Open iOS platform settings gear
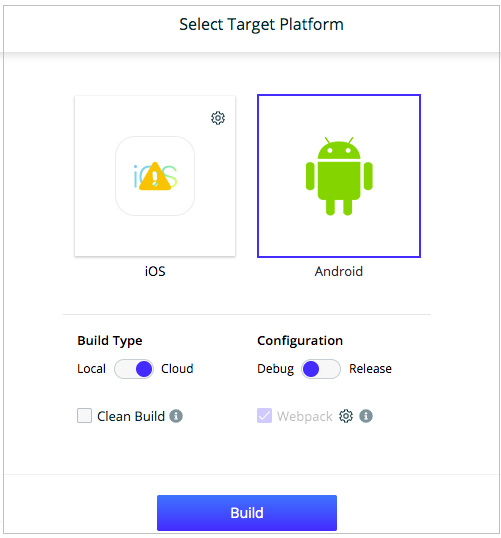501x538 pixels. coord(218,118)
